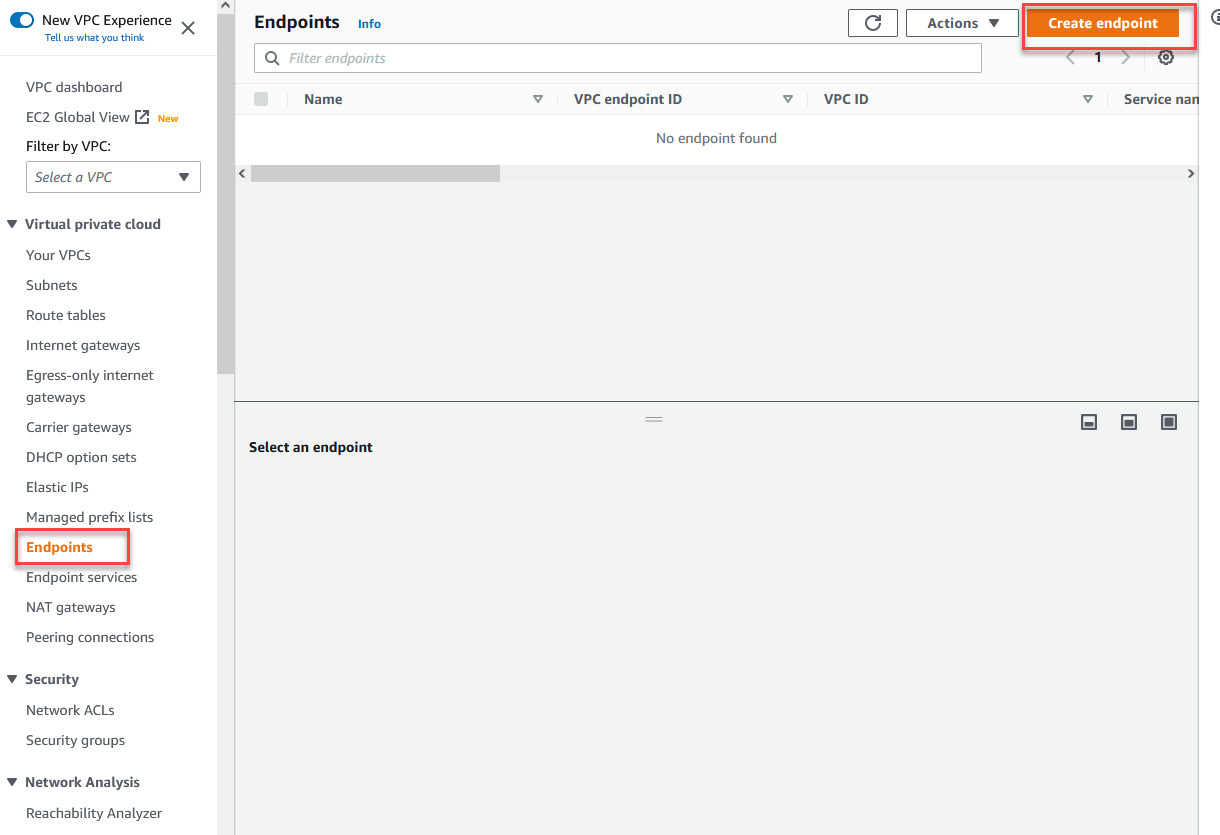Go to next page of endpoints
This screenshot has width=1220, height=835.
(1125, 58)
